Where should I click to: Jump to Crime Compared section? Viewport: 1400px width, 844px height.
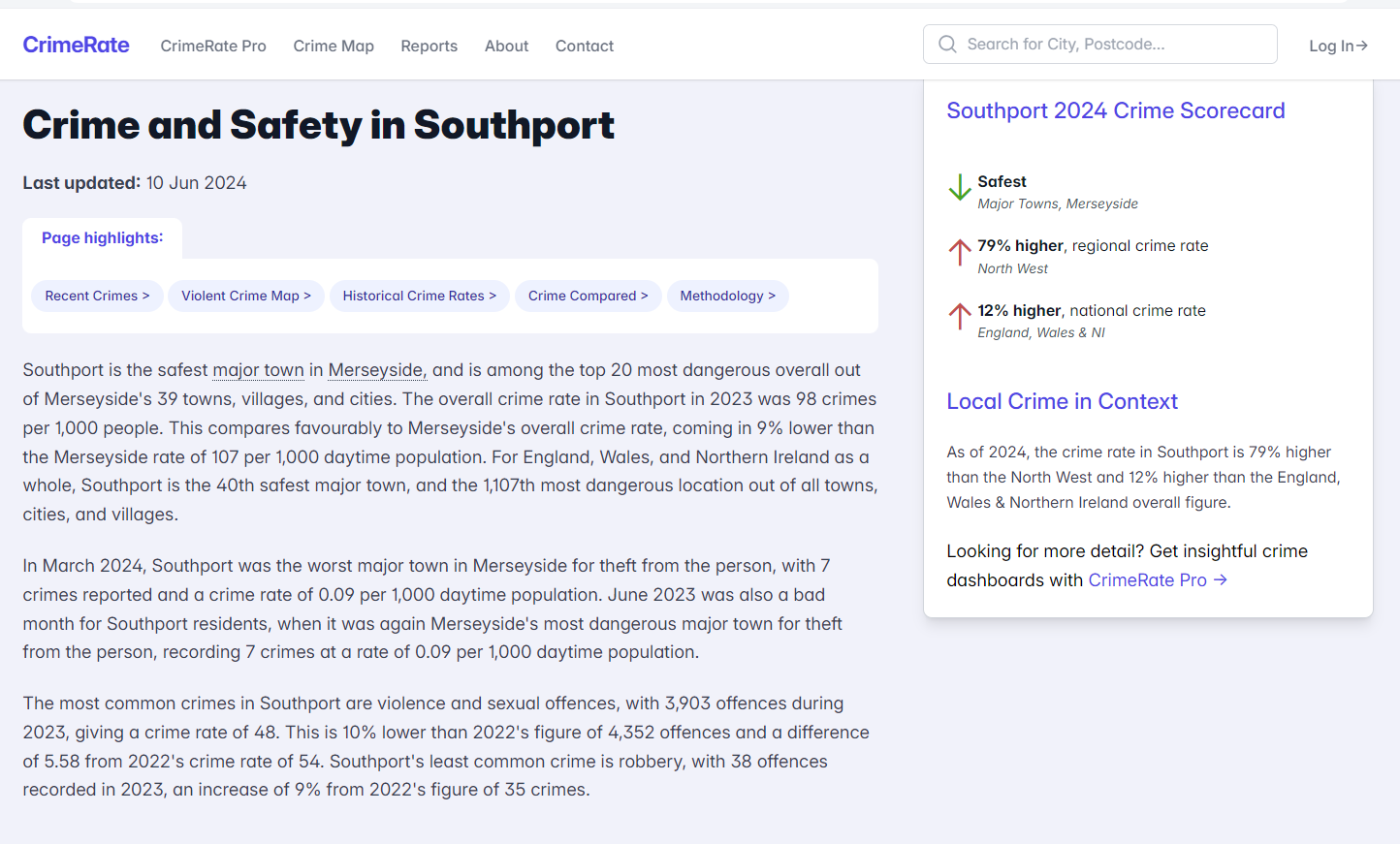pyautogui.click(x=588, y=296)
